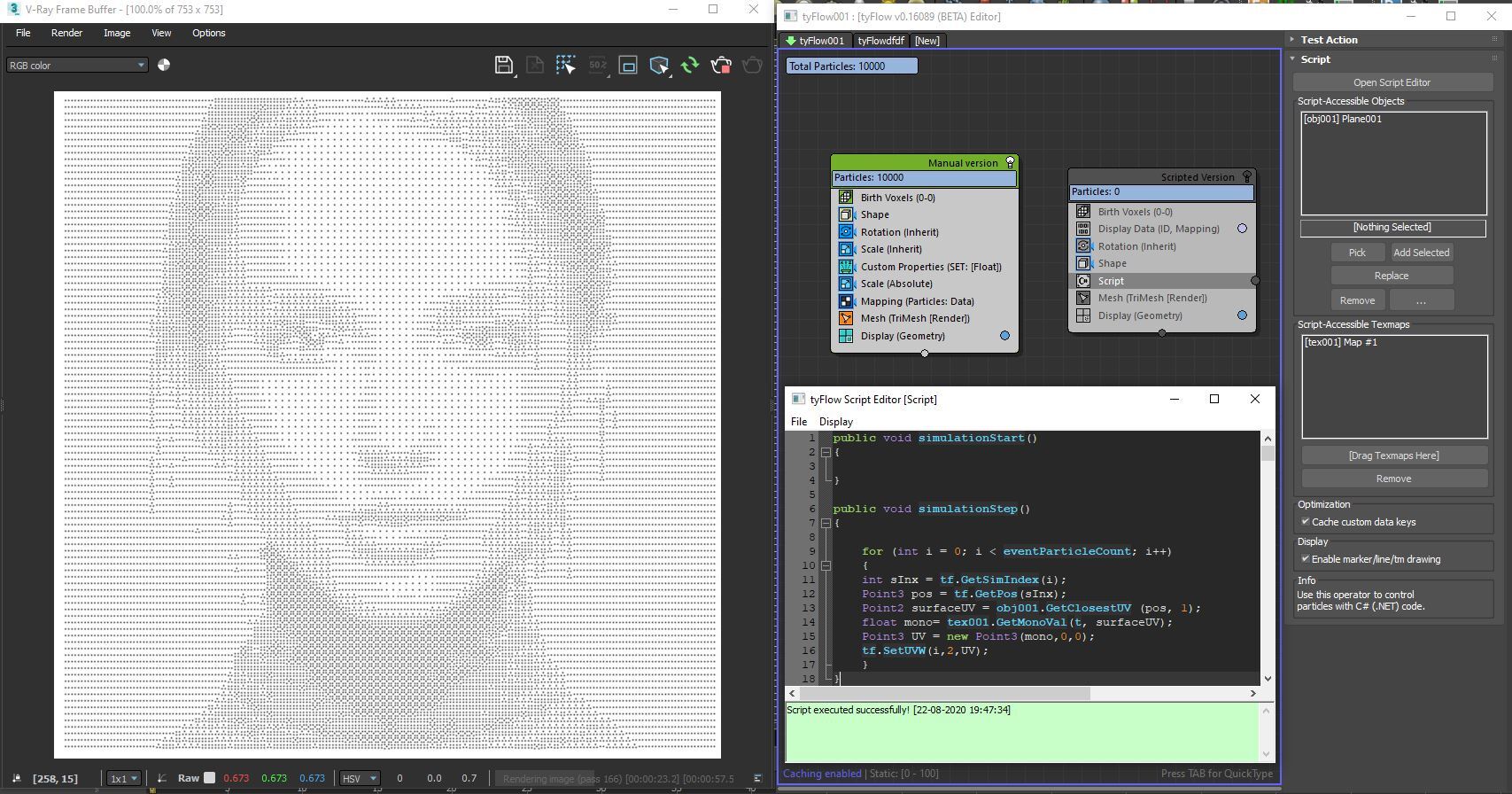Click the greyed teapot render icon
This screenshot has height=794, width=1512.
pyautogui.click(x=752, y=65)
